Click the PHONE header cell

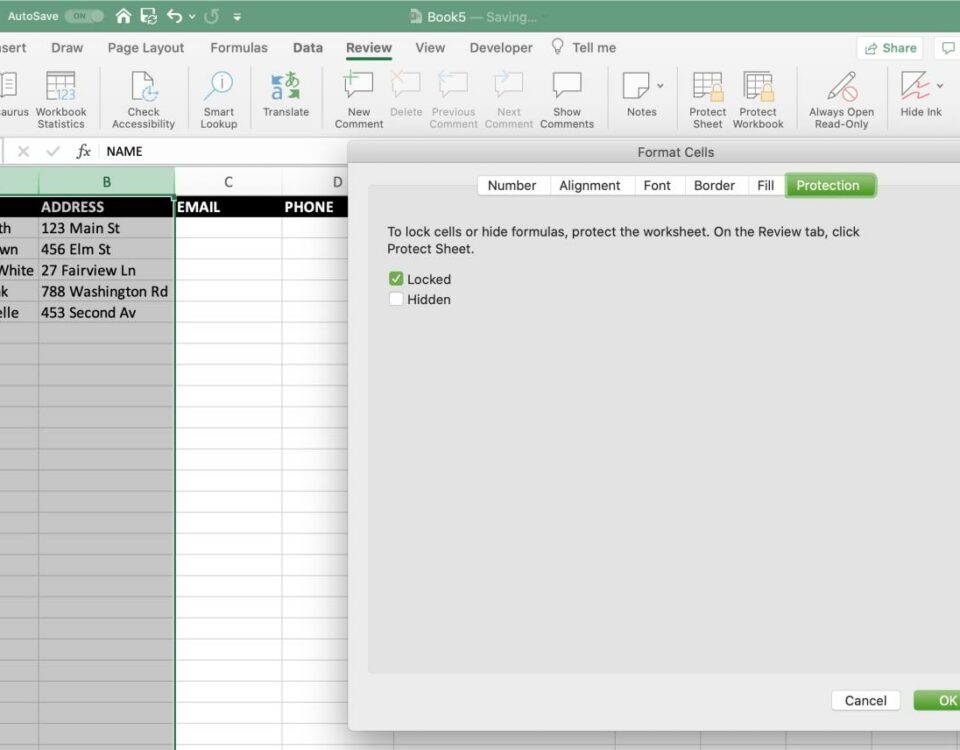pos(315,207)
